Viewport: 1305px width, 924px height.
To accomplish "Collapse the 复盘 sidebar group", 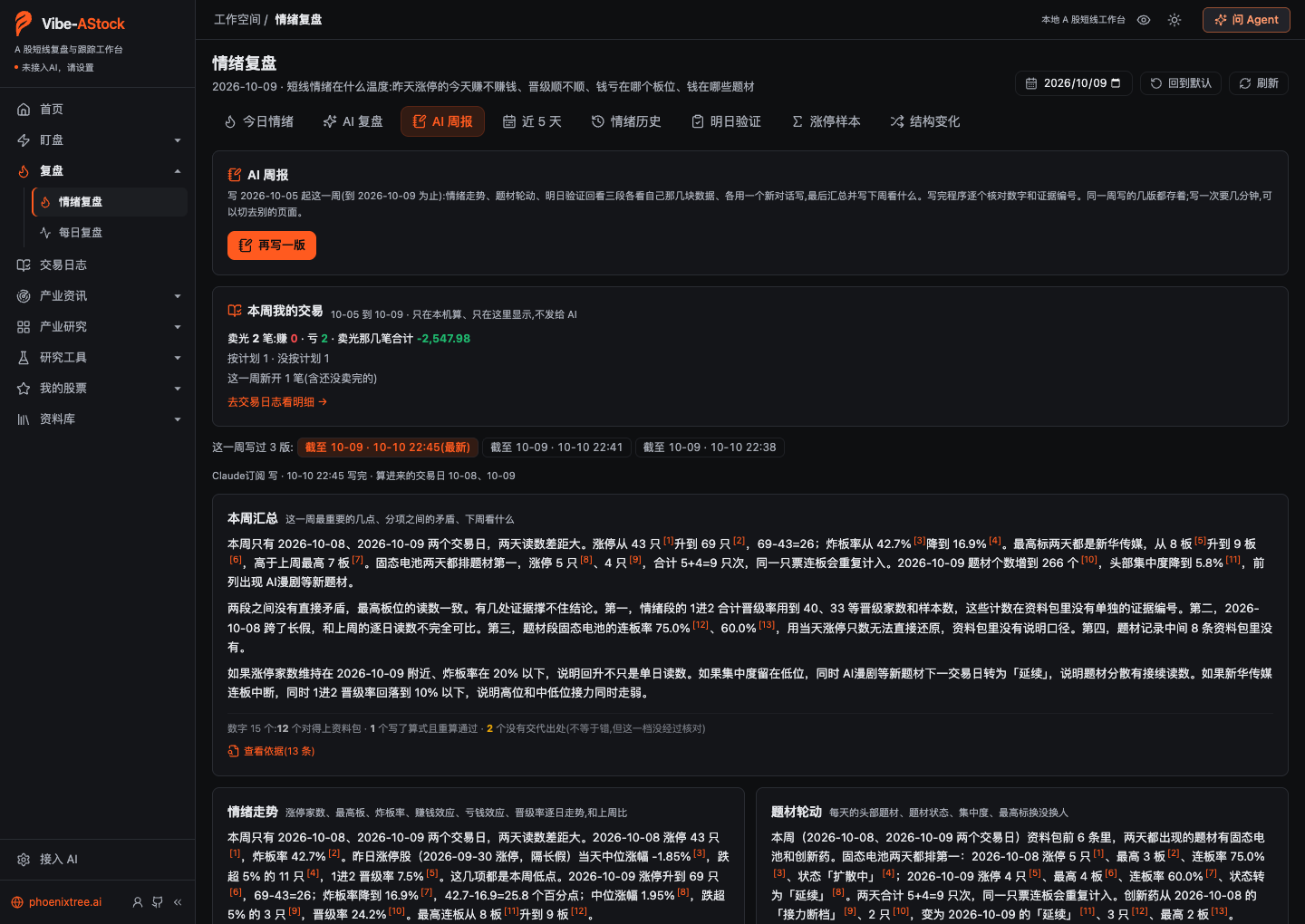I will 97,171.
